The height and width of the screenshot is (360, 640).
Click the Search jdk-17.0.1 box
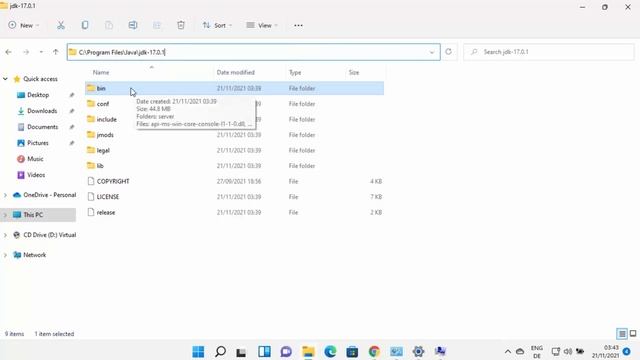point(549,52)
